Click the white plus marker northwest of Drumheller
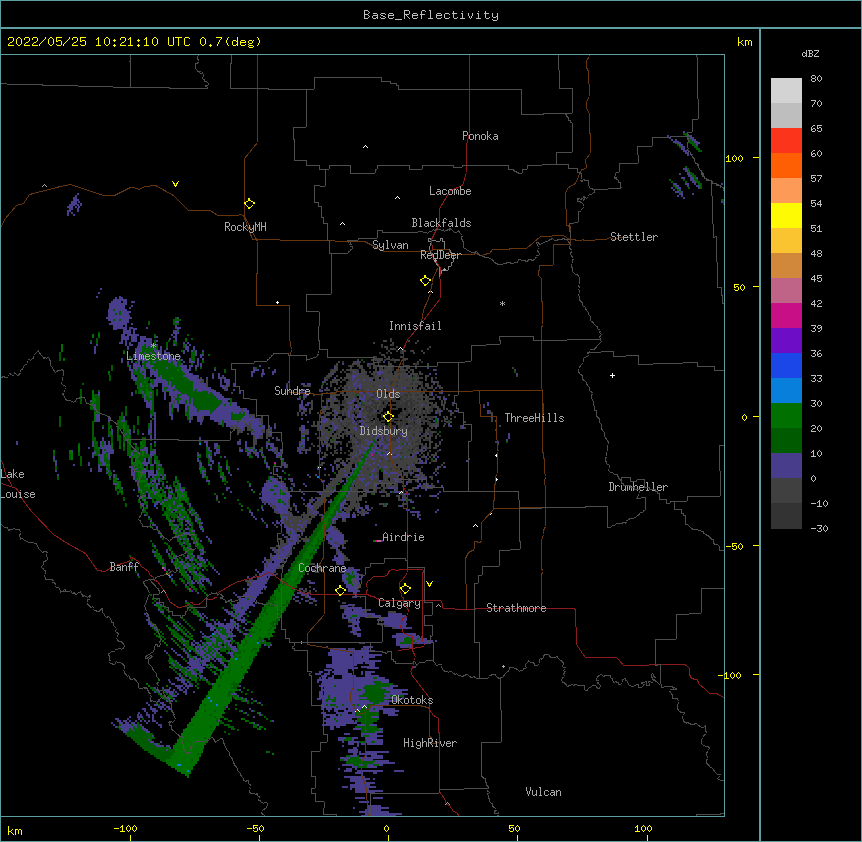 (612, 375)
